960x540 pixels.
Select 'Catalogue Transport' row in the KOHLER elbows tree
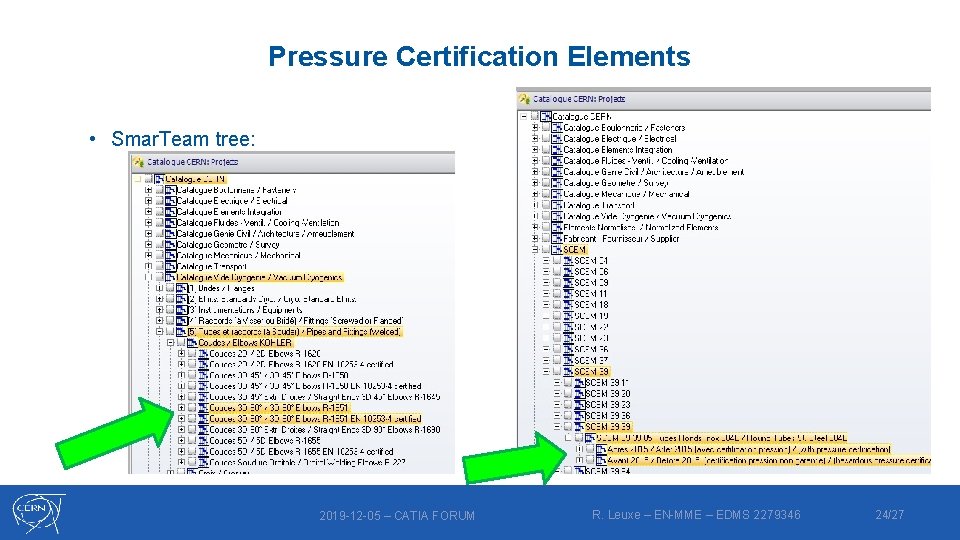tap(212, 266)
